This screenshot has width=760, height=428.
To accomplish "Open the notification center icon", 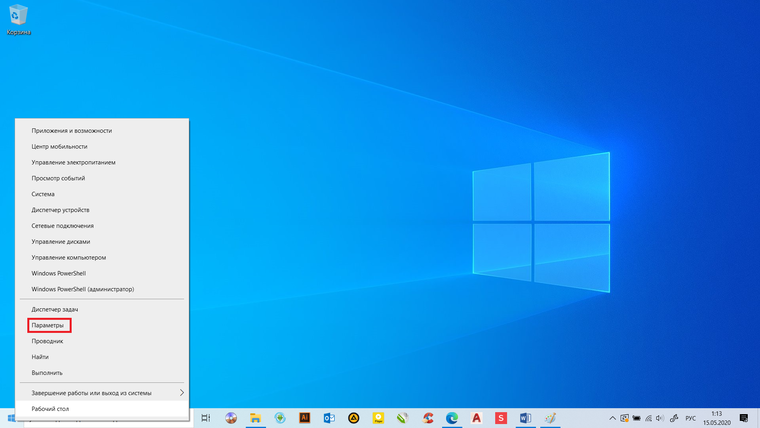I will [x=744, y=418].
